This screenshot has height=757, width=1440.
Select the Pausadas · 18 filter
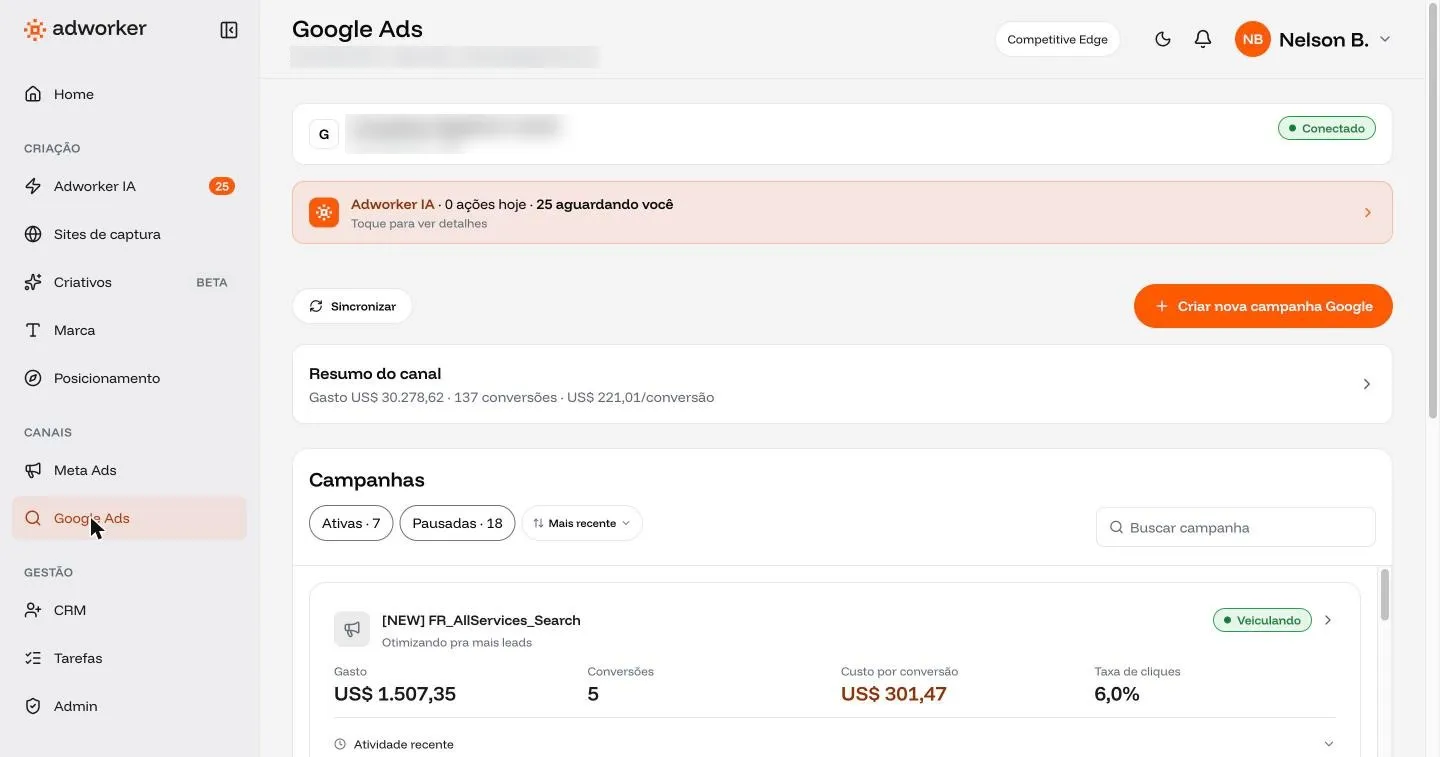tap(457, 523)
